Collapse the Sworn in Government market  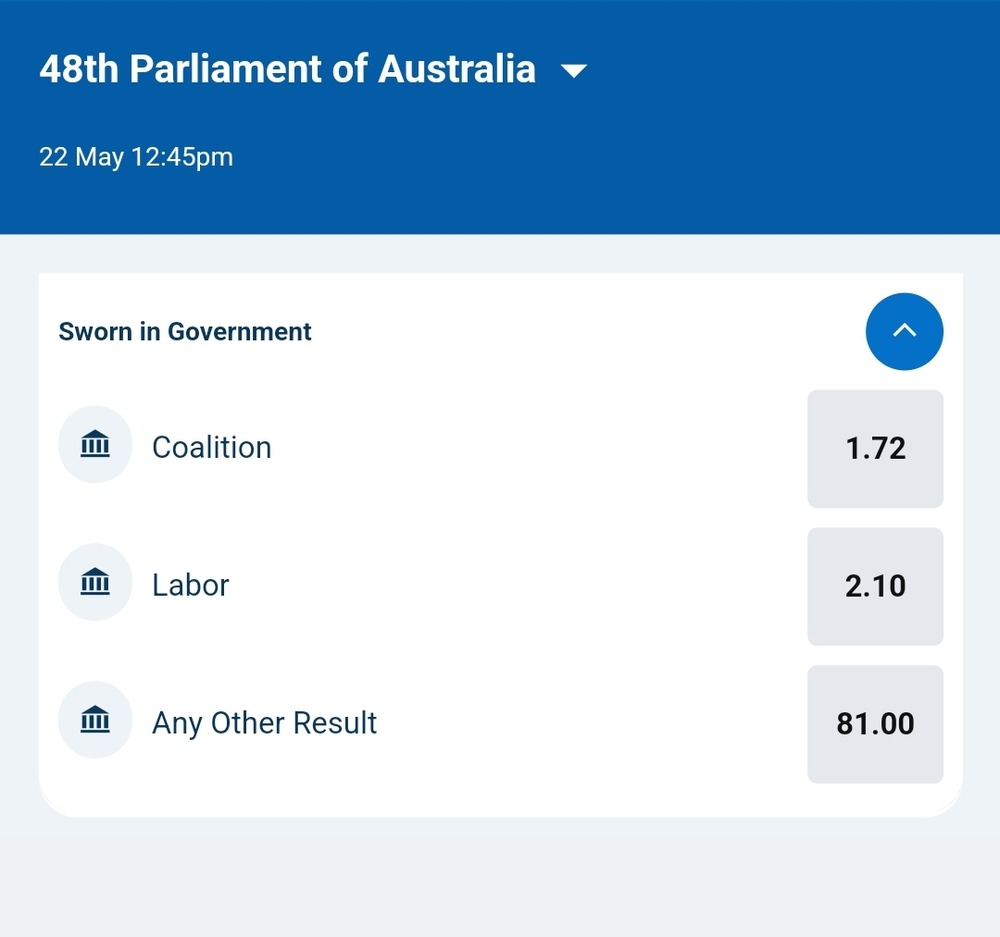[x=904, y=331]
